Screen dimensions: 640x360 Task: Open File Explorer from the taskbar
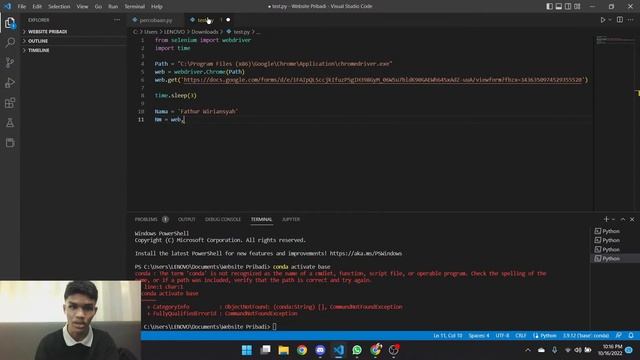[x=284, y=350]
